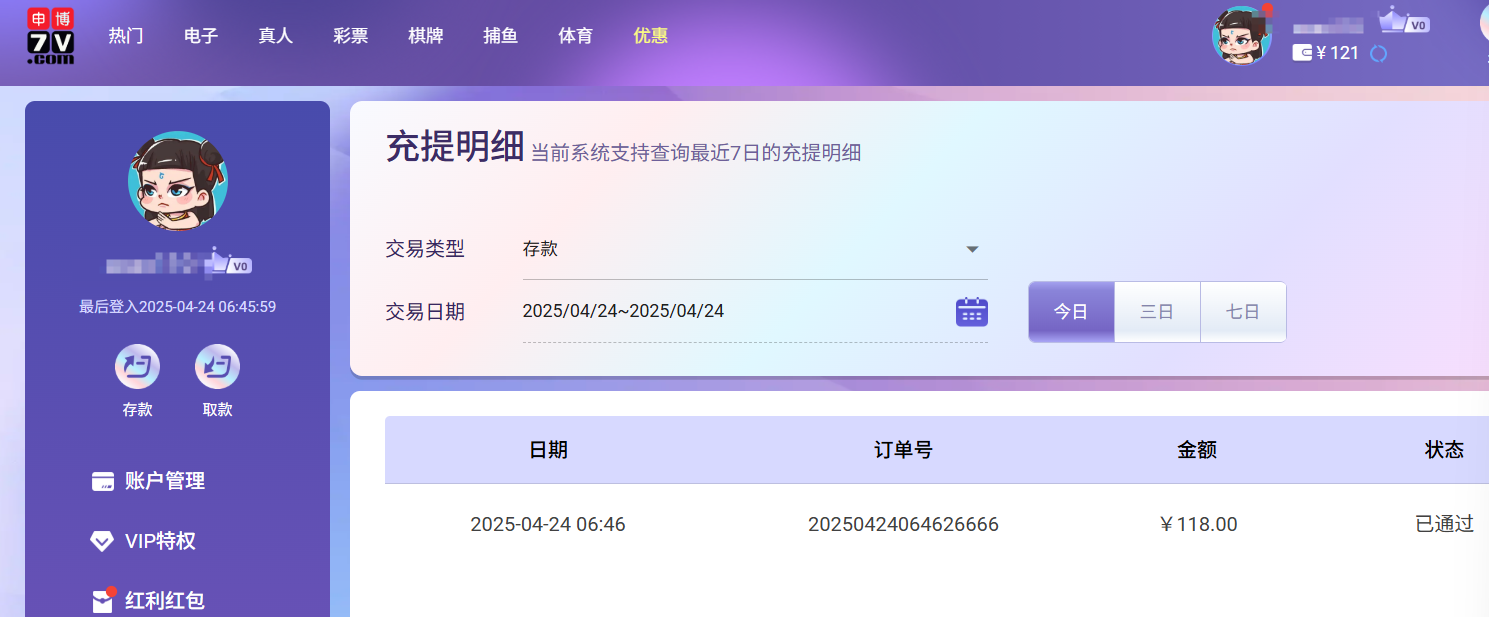Go to 优惠 promotions page
The width and height of the screenshot is (1489, 617).
[650, 36]
